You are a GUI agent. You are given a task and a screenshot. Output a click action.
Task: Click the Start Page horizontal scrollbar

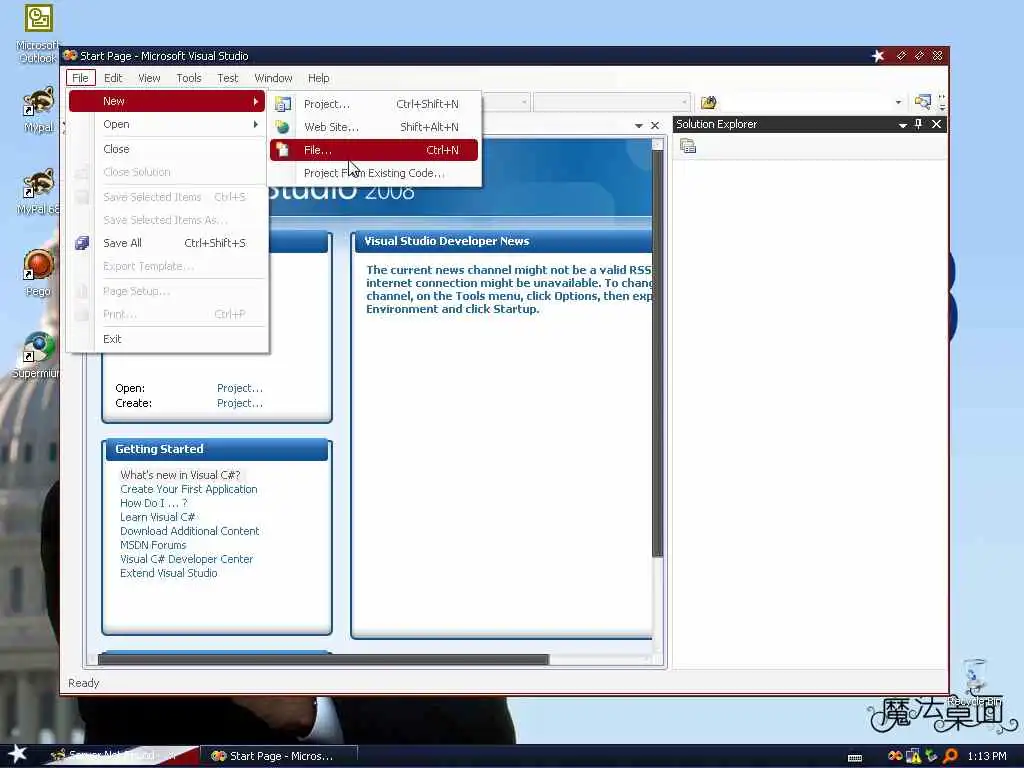tap(323, 660)
